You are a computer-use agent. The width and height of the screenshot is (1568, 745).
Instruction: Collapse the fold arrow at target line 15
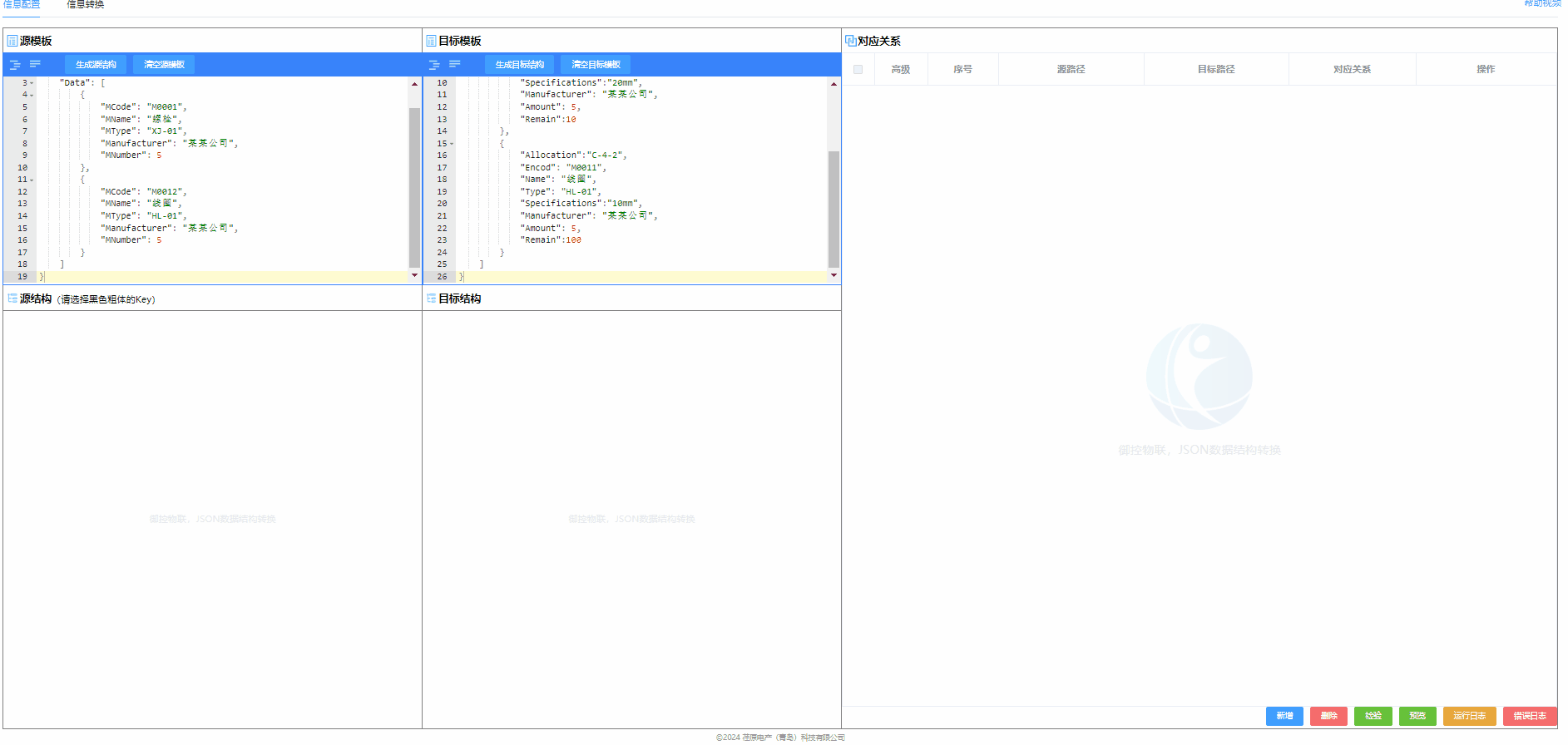452,144
